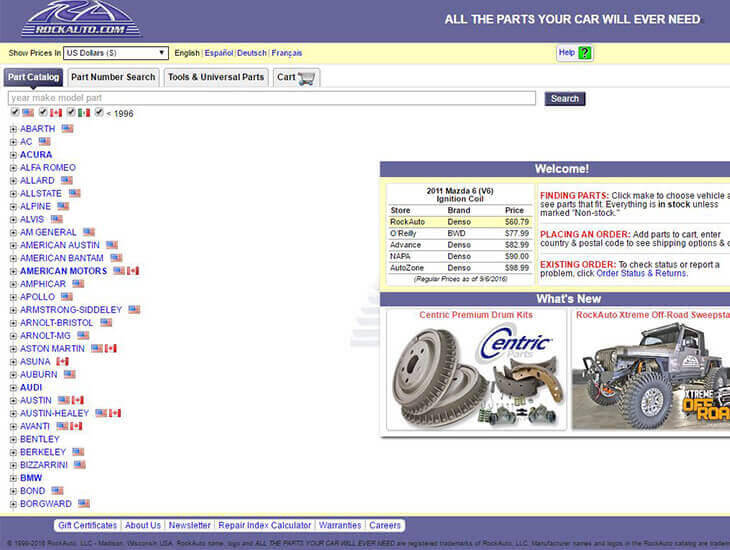
Task: Click the US flag next to AMERICAN AUSTIN
Action: [x=112, y=245]
